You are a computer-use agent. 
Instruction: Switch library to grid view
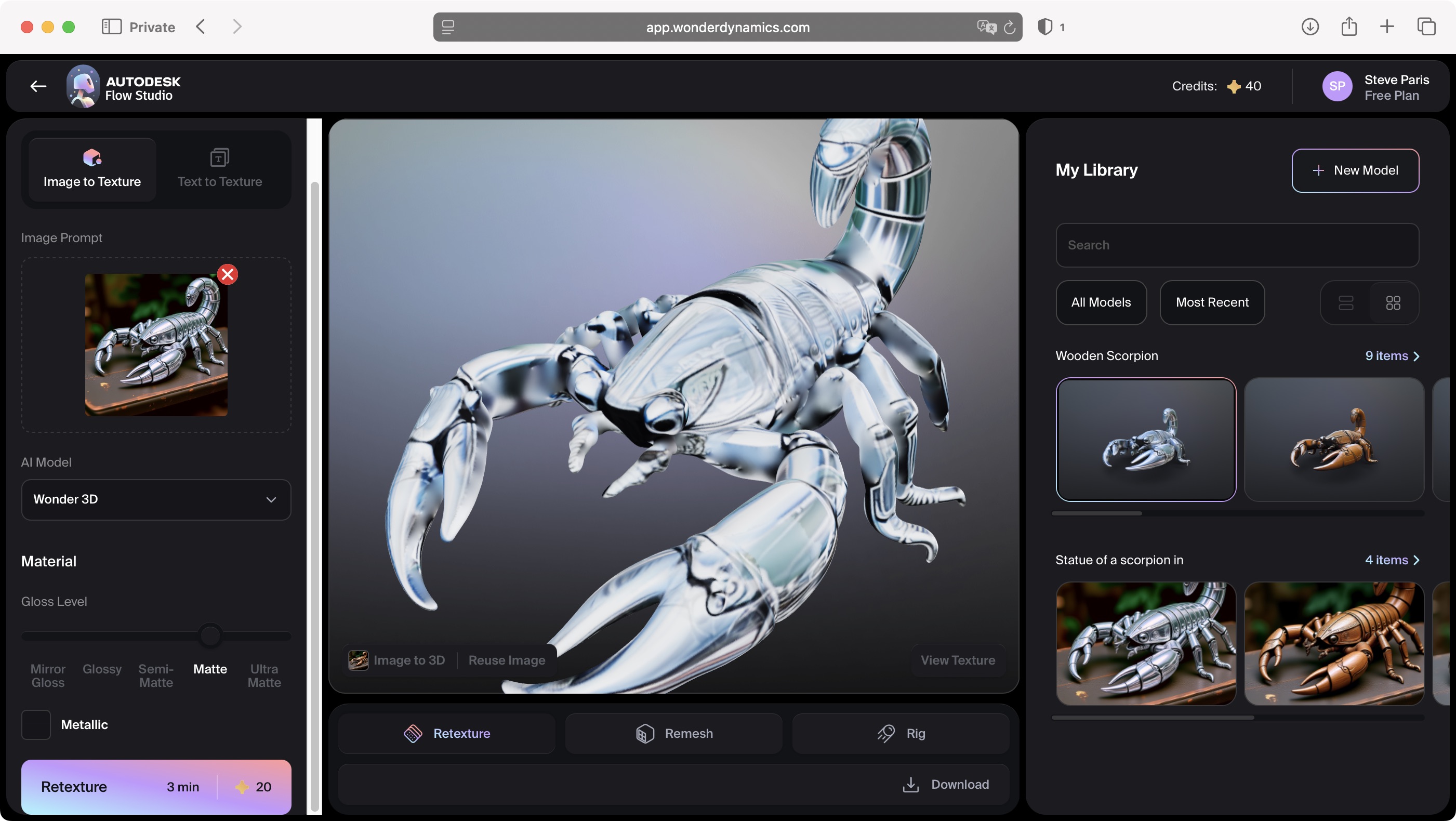[x=1393, y=303]
